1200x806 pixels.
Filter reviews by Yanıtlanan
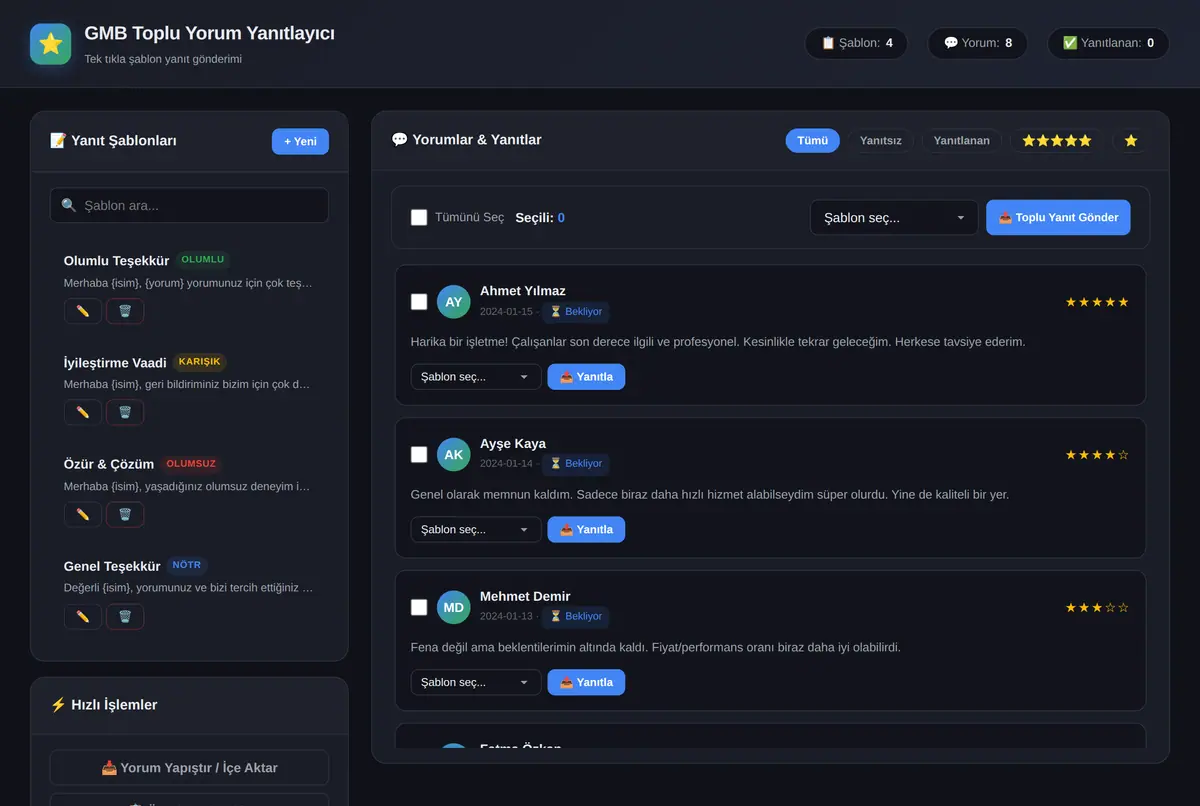962,140
